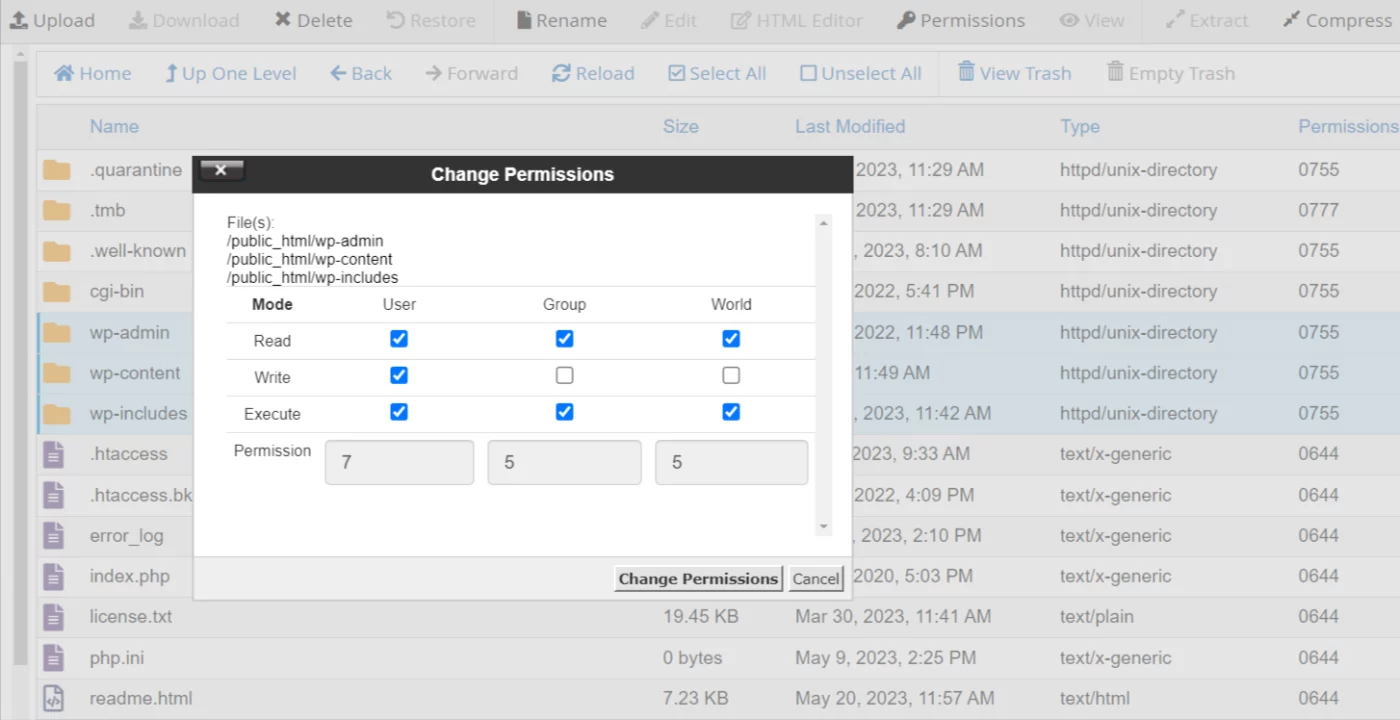Select the error_log file name
Viewport: 1400px width, 720px height.
(126, 536)
